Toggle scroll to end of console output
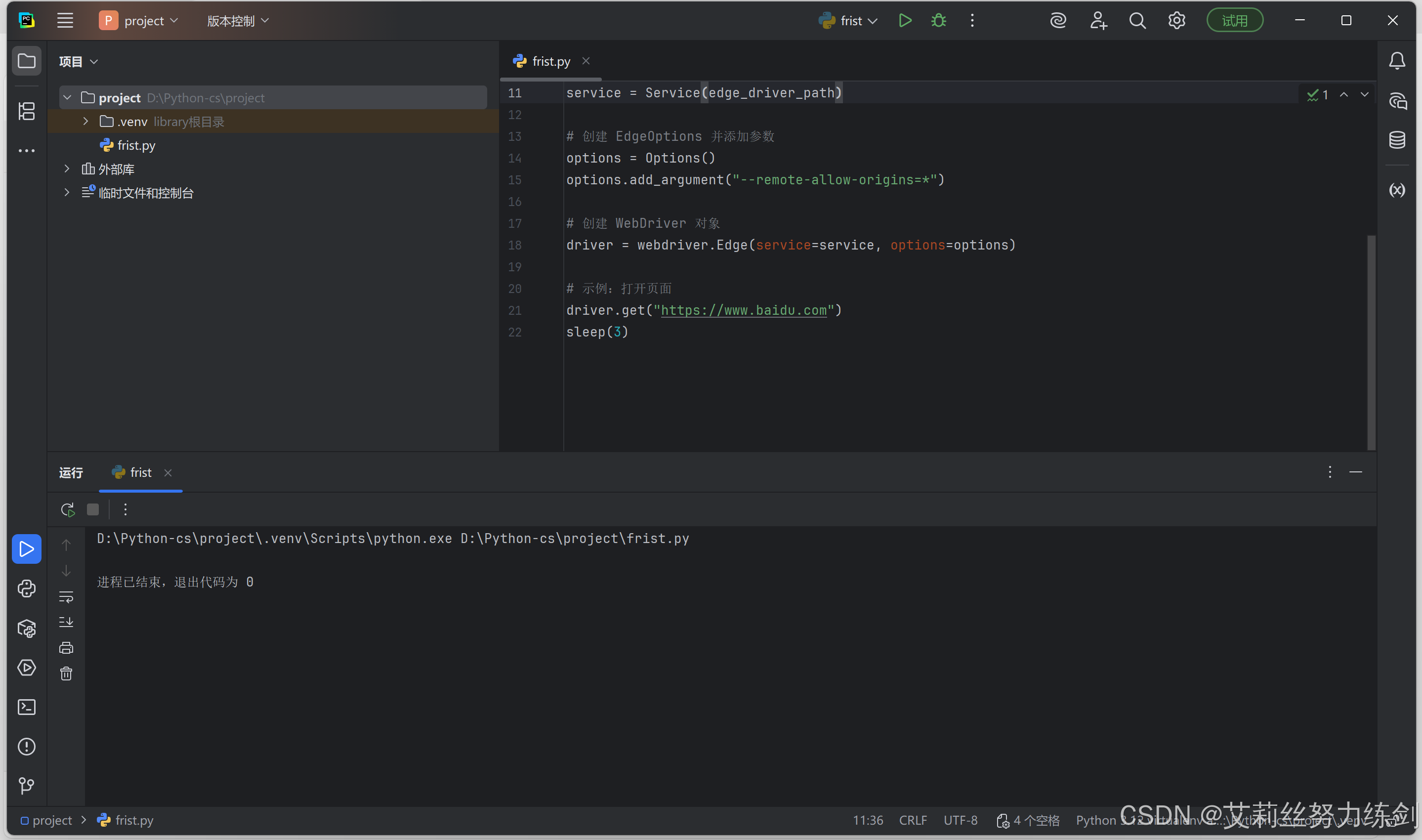Screen dimensions: 1422x840 66,622
